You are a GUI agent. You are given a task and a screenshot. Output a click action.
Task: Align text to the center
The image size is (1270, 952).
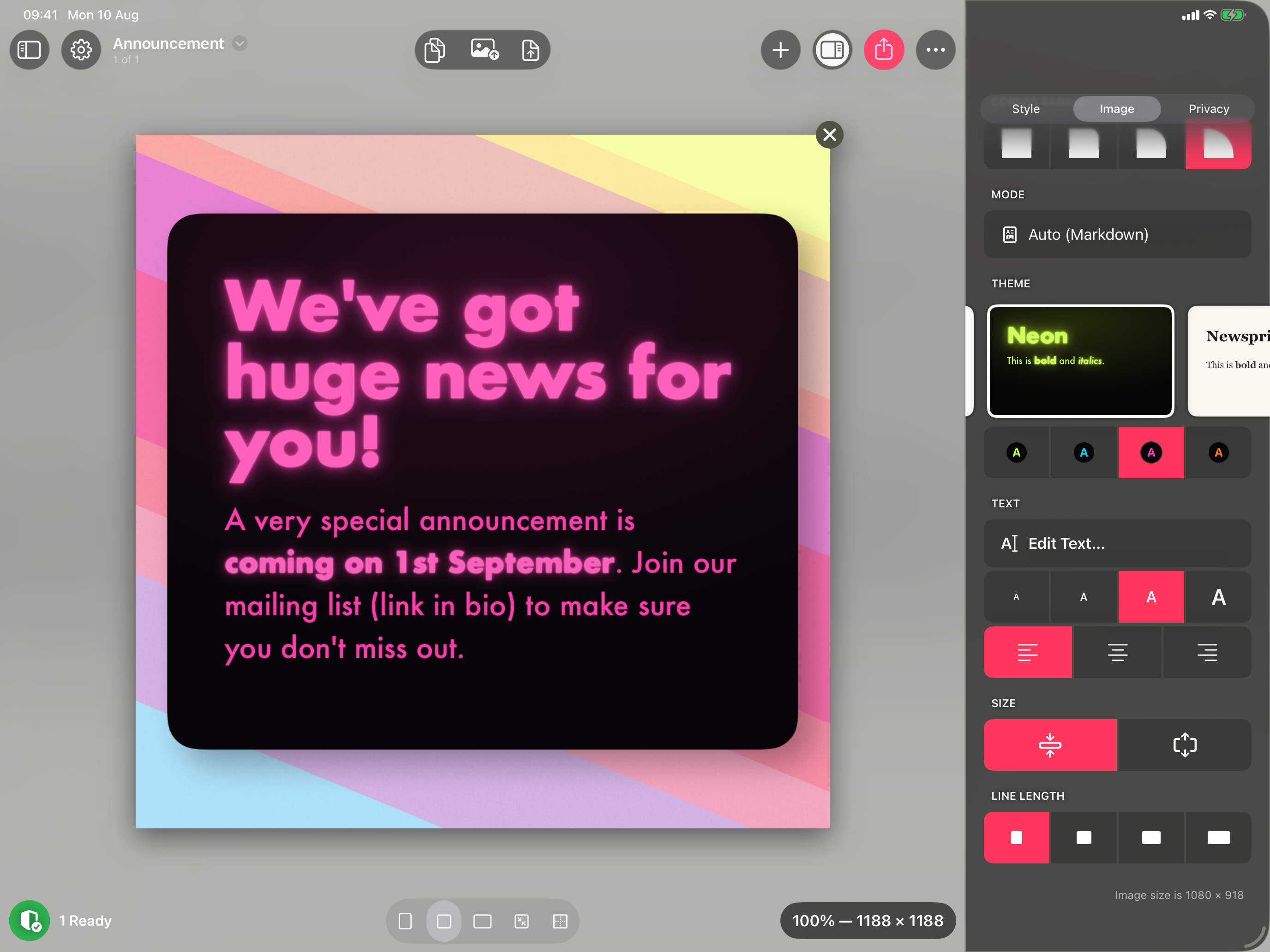pos(1117,653)
